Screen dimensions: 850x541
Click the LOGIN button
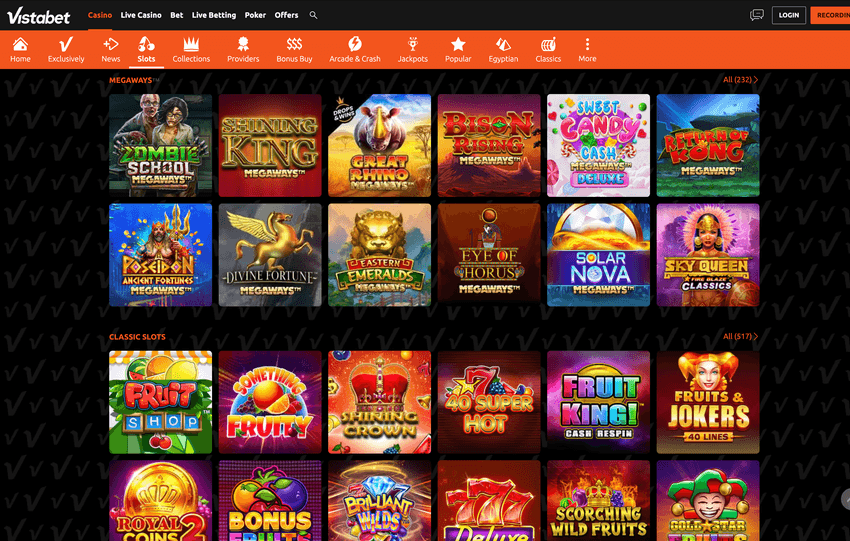789,15
